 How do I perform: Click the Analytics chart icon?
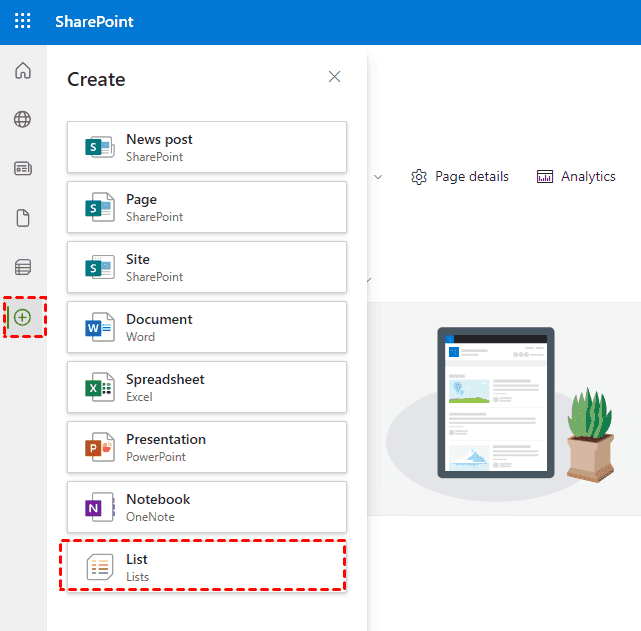pos(545,177)
